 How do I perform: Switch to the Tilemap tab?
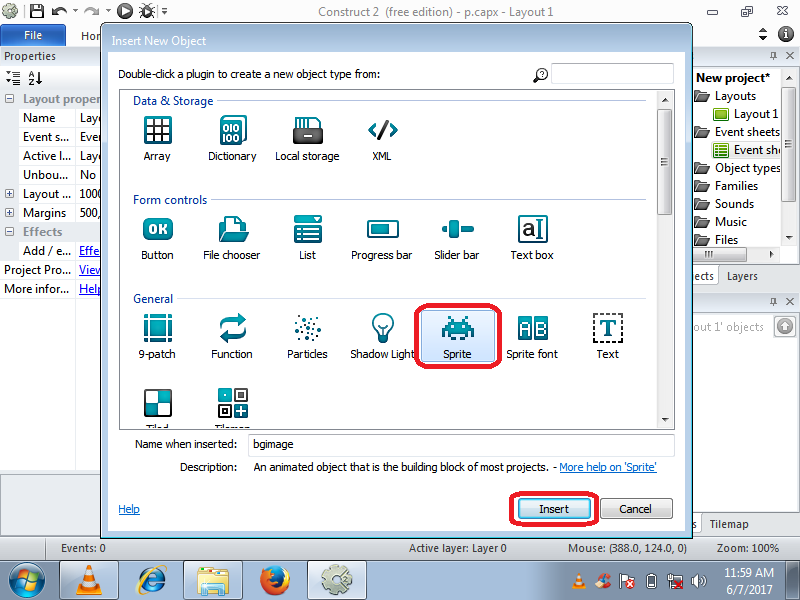pos(729,524)
